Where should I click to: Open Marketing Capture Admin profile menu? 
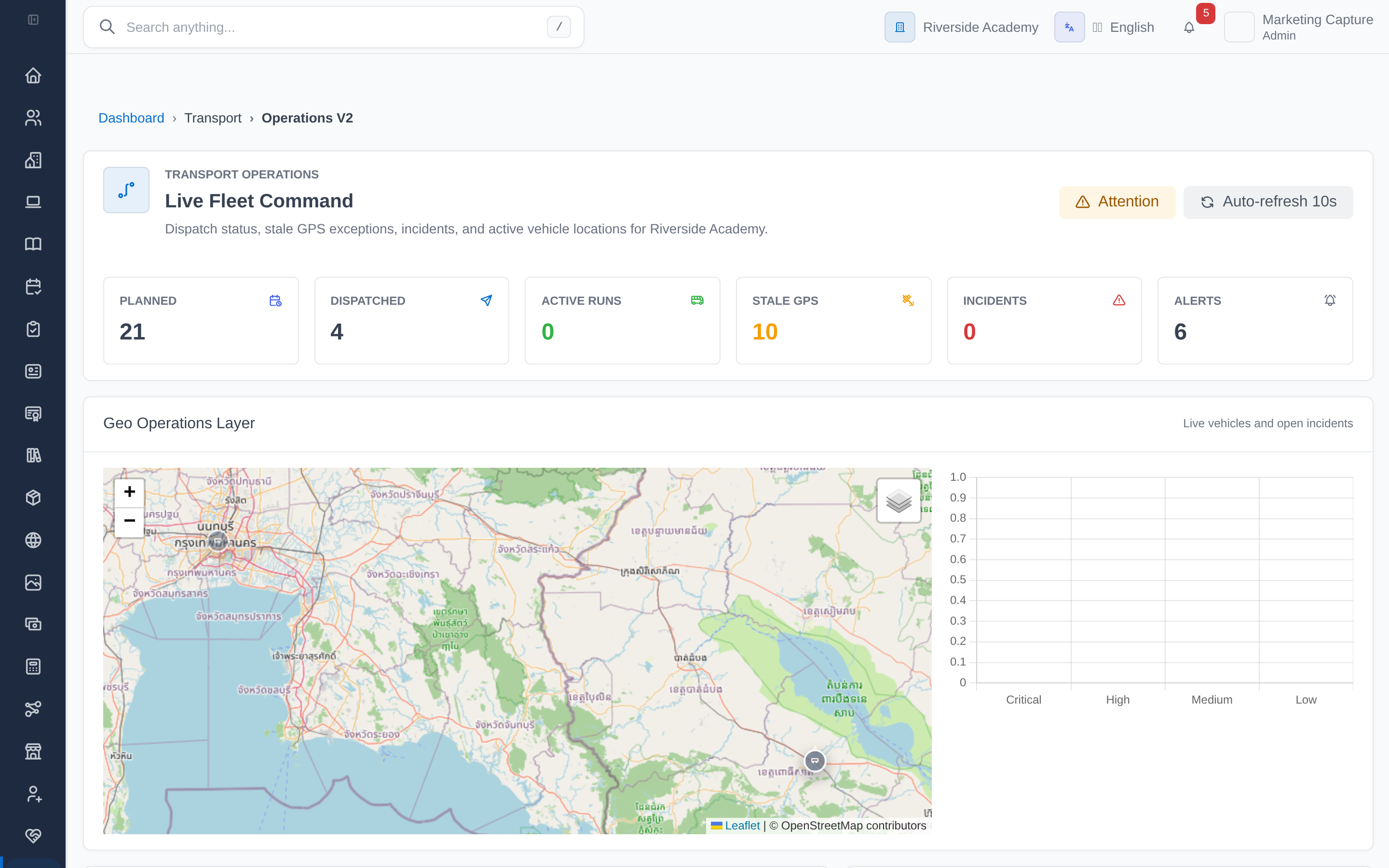pos(1299,27)
